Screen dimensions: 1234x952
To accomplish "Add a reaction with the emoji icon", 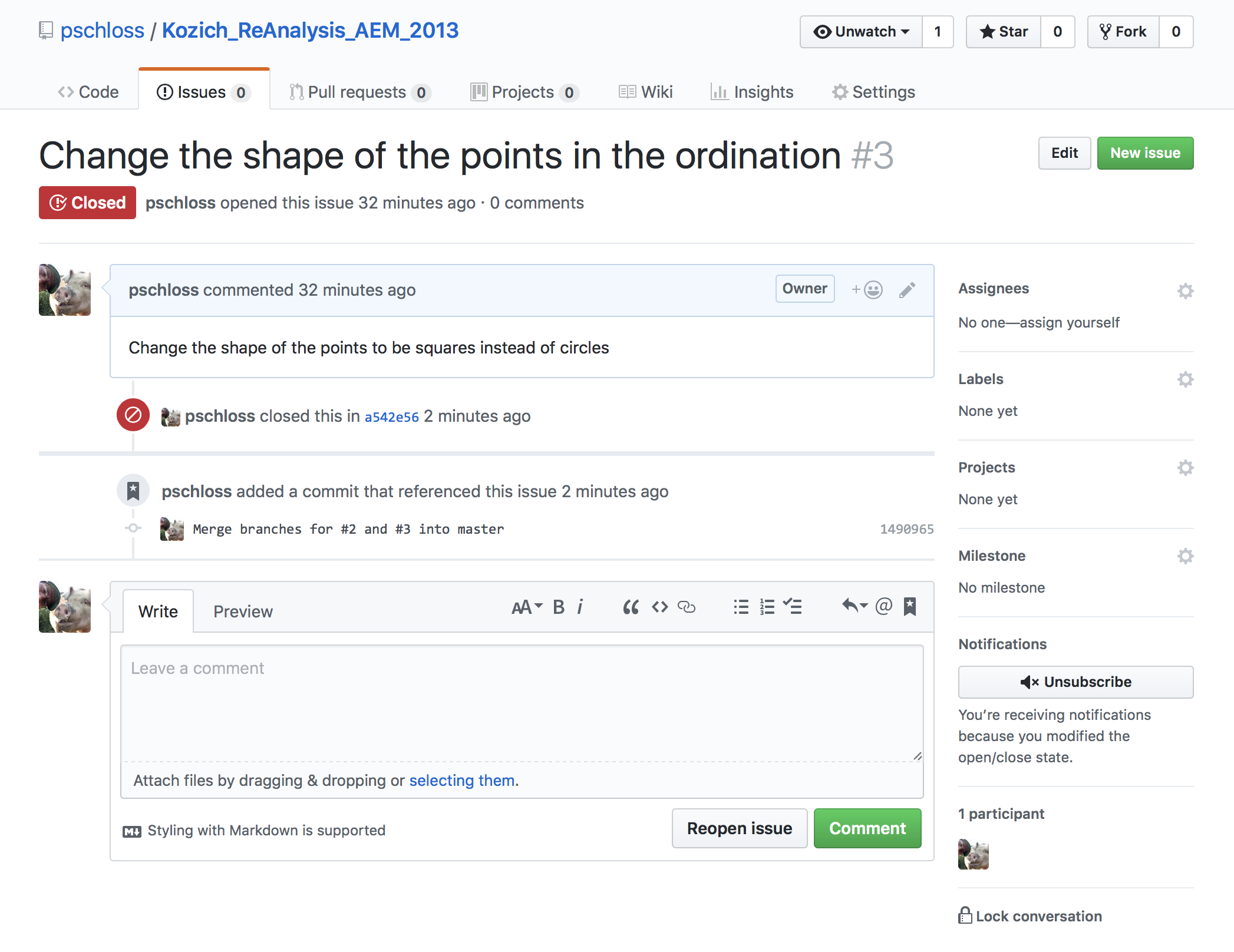I will coord(867,290).
